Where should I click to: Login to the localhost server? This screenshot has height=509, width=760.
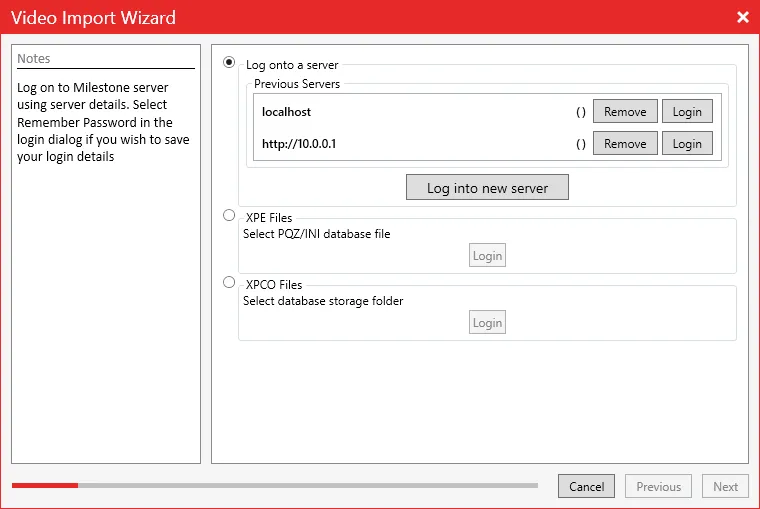coord(687,111)
